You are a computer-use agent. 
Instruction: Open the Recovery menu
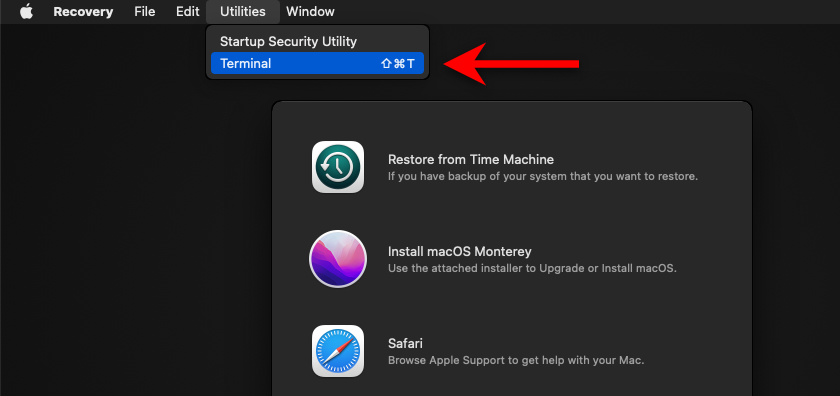[83, 11]
